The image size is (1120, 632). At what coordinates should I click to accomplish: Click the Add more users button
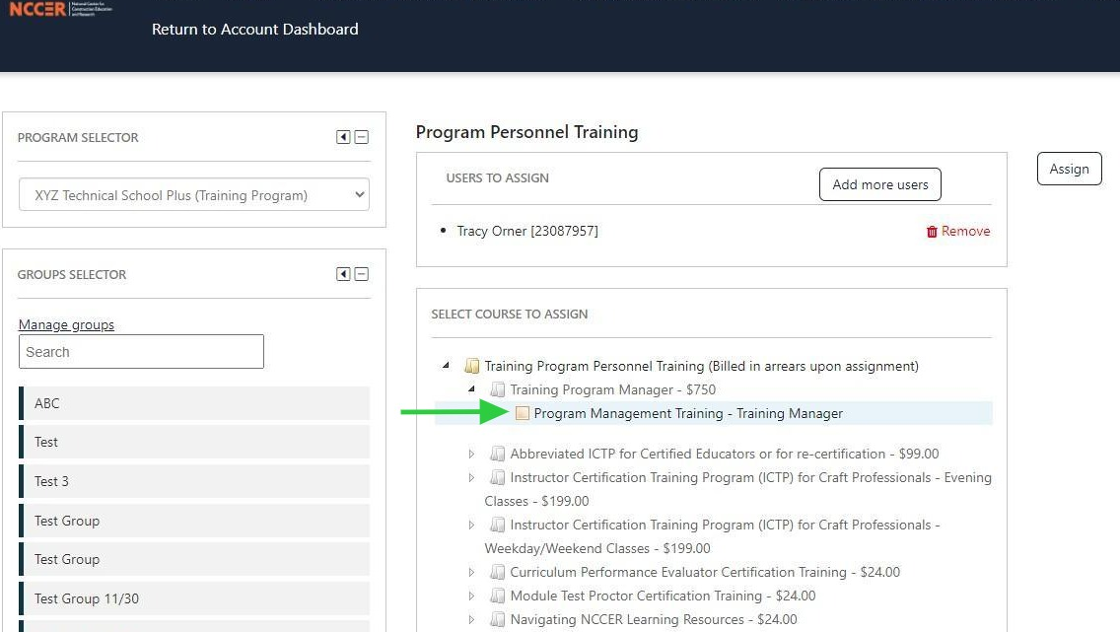[880, 184]
